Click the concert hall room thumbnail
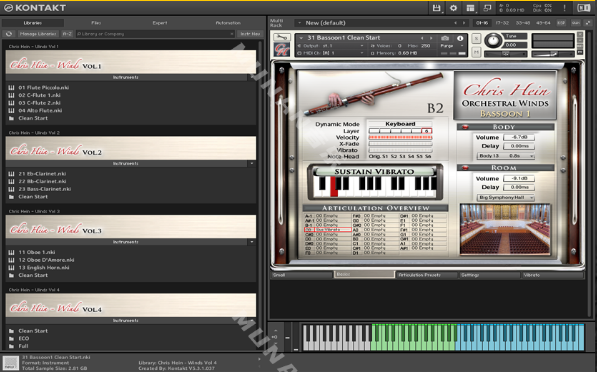Viewport: 597px width, 372px height. pos(505,230)
